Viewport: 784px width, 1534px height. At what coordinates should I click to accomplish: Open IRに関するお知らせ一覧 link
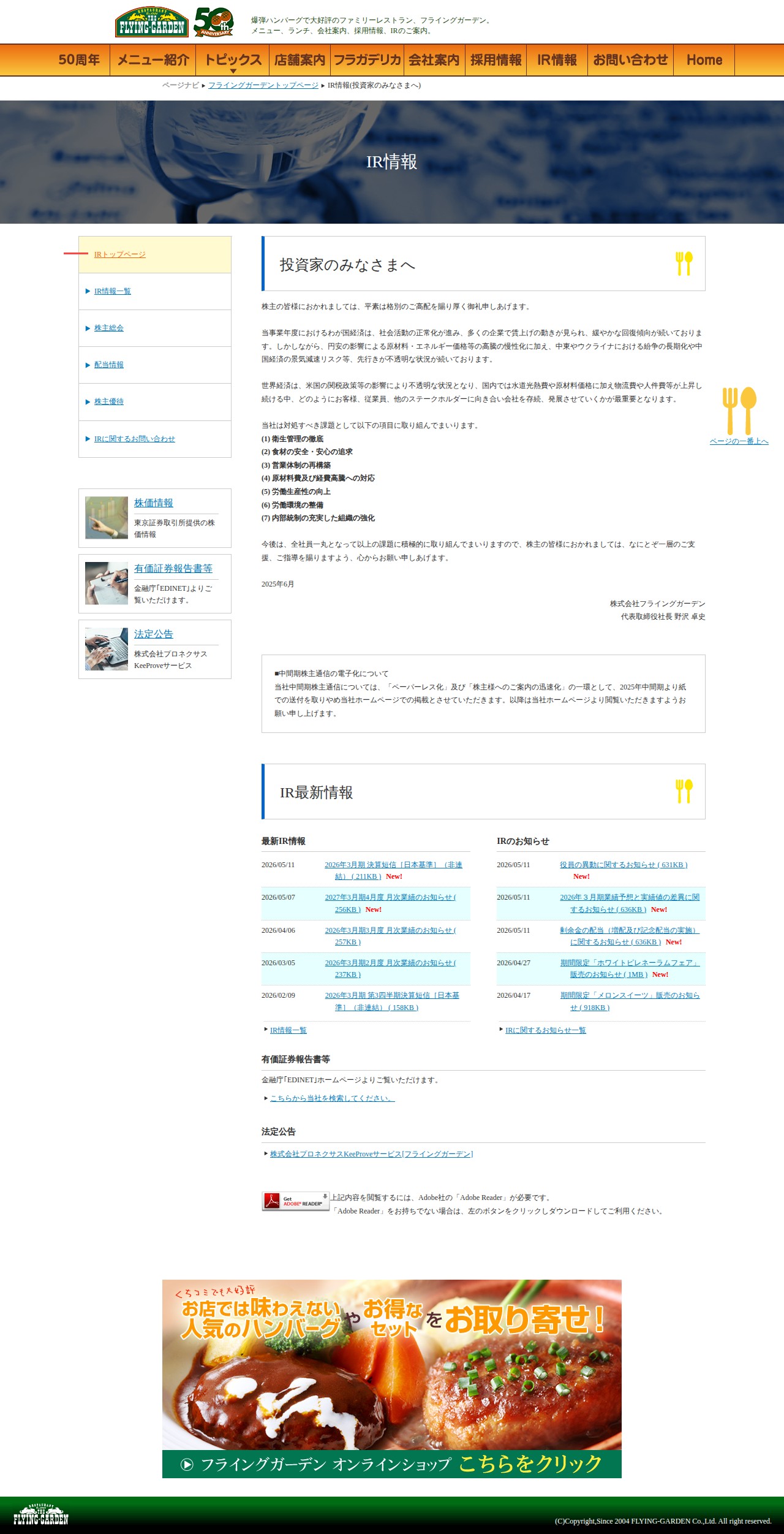point(546,1030)
